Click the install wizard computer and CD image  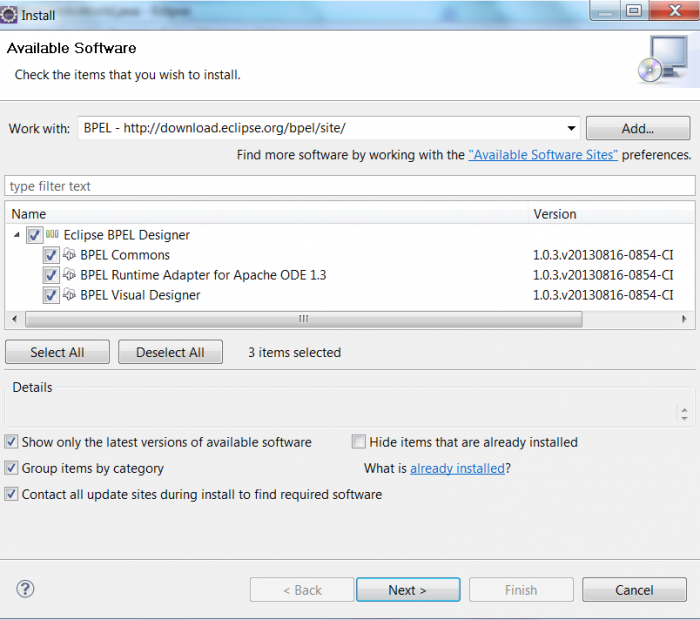click(x=663, y=59)
